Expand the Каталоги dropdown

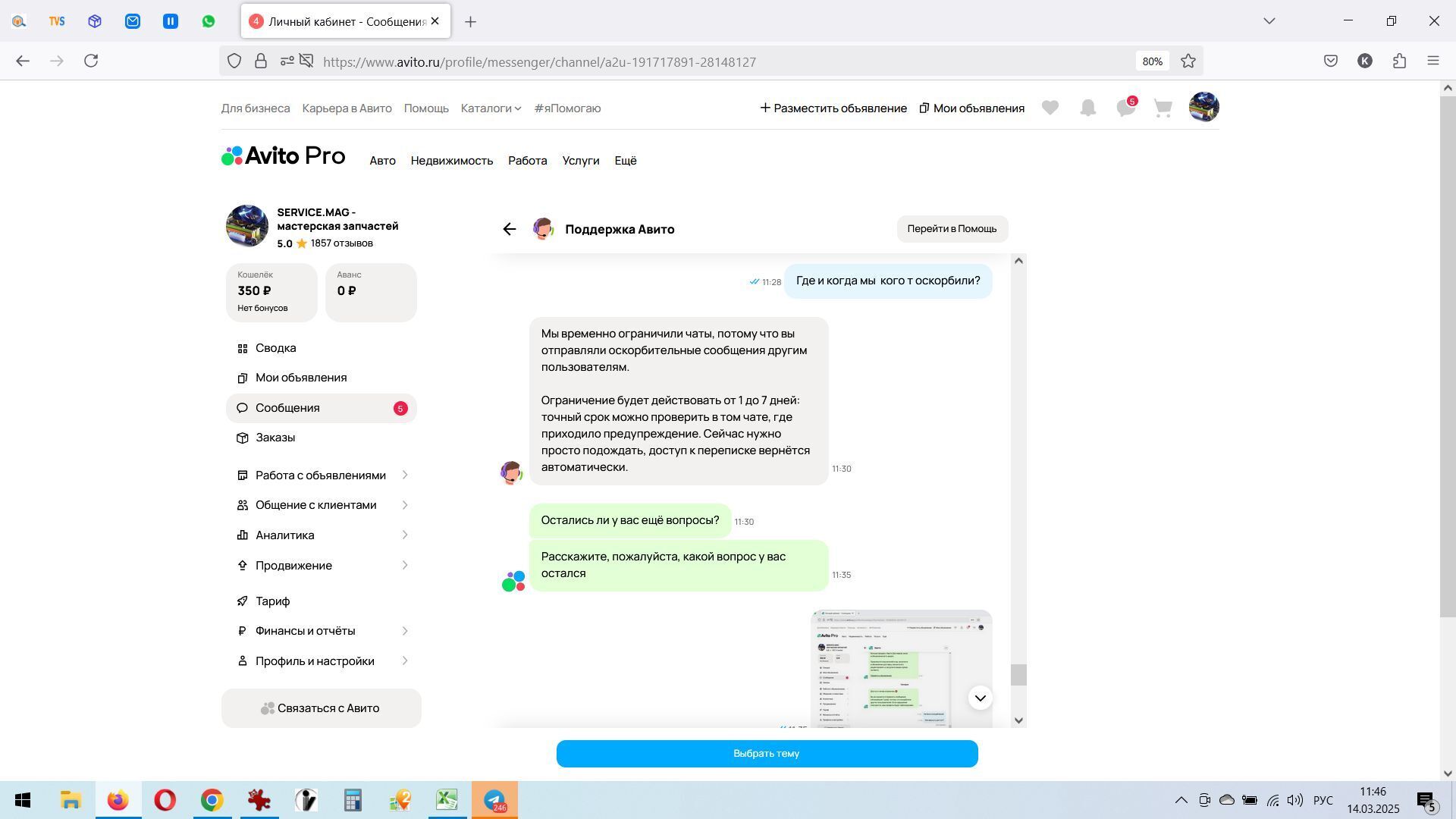coord(491,108)
